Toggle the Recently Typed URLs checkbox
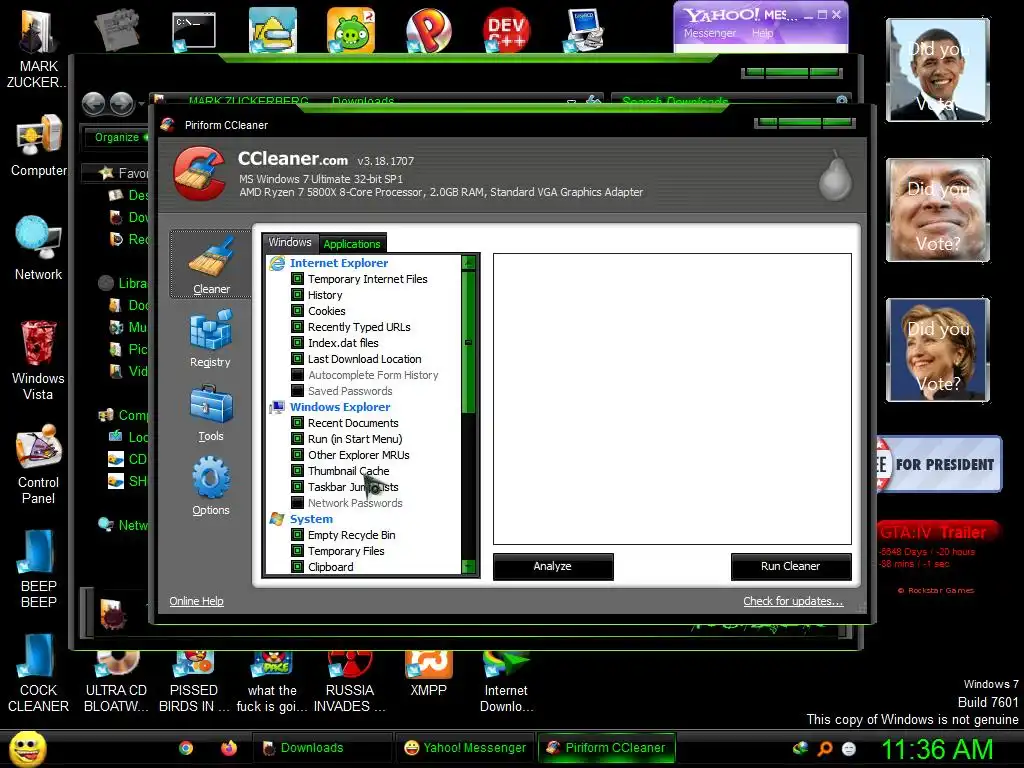 tap(297, 327)
